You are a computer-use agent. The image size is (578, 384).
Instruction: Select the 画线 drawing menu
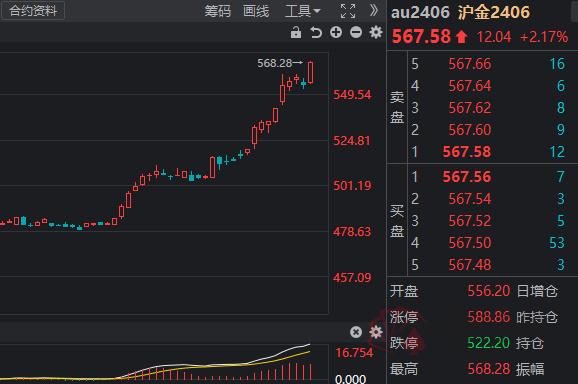pos(256,11)
